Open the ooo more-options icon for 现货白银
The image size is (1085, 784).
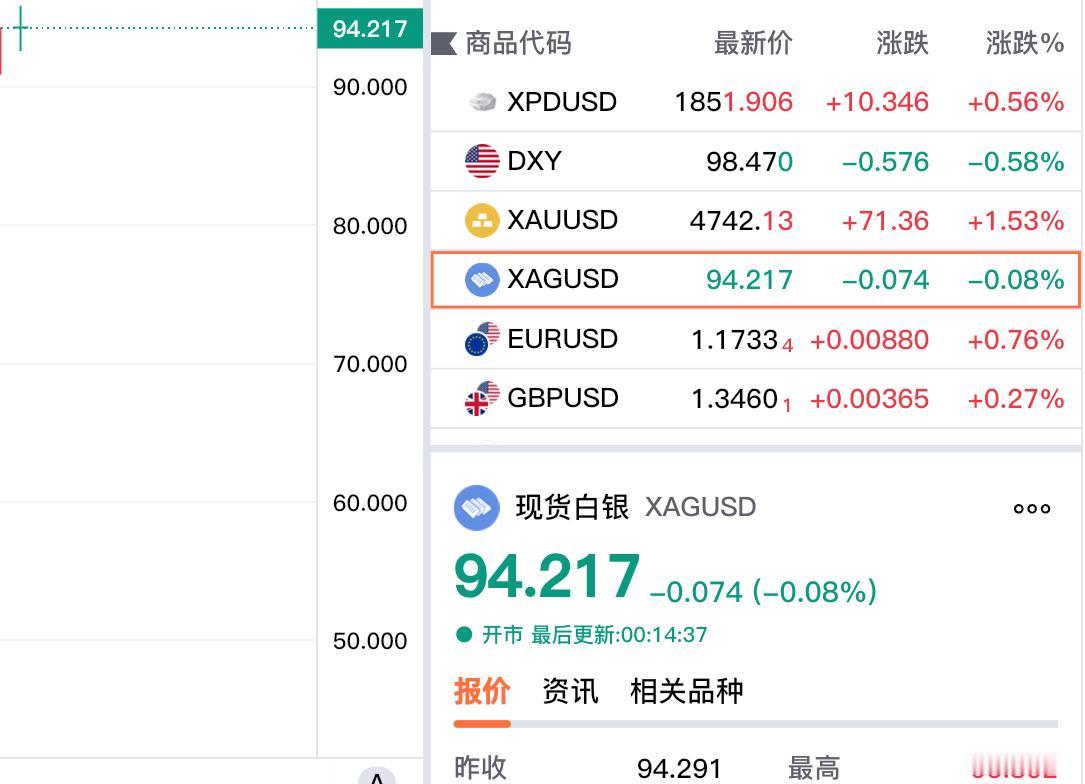tap(1031, 508)
